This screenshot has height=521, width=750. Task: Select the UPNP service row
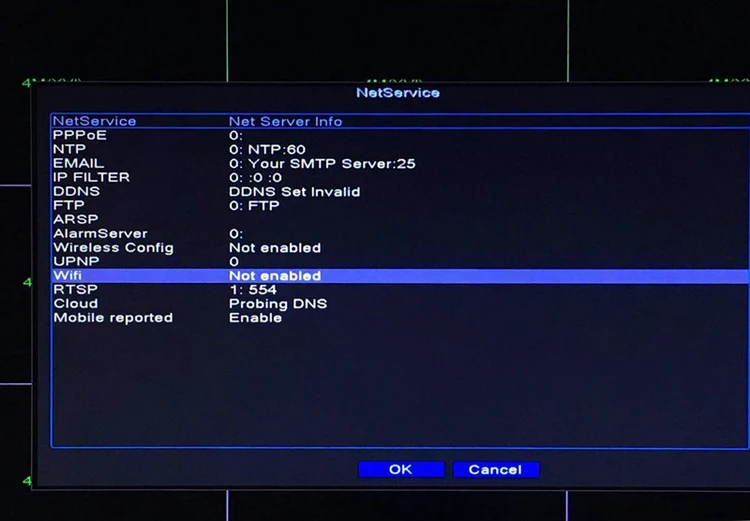[x=400, y=261]
